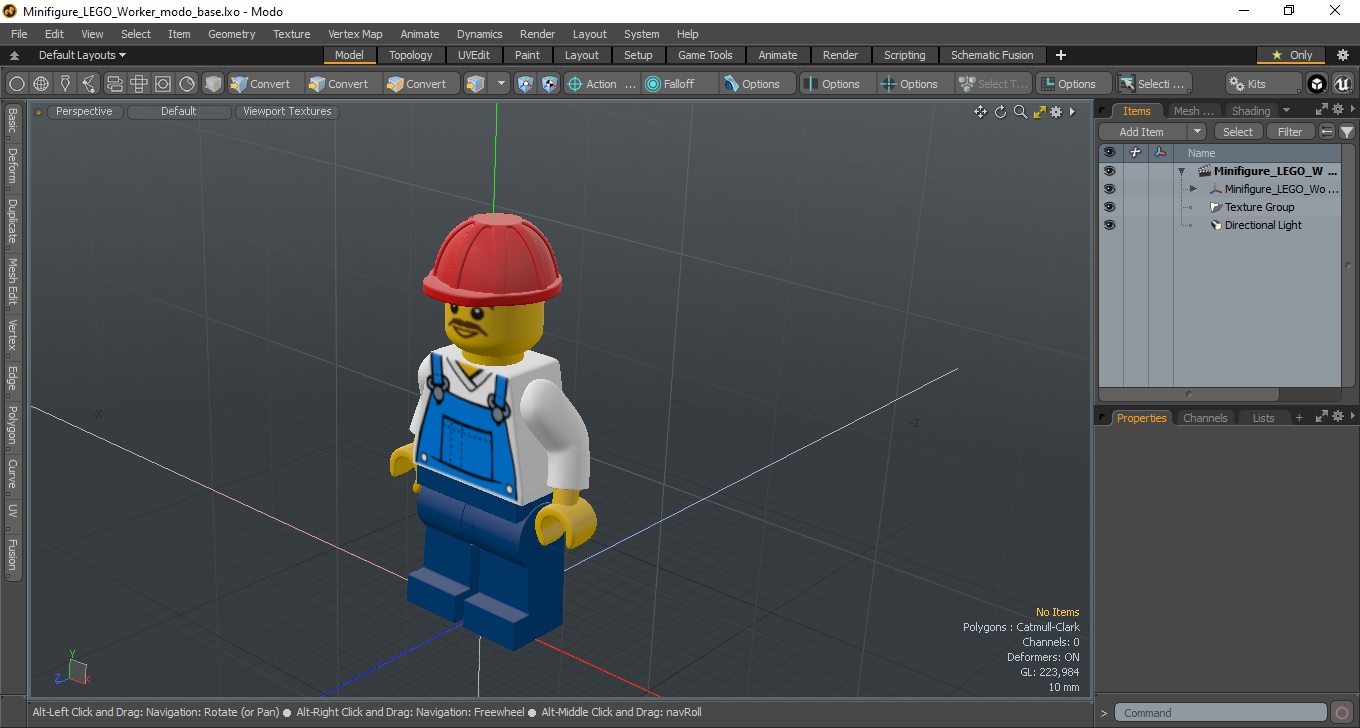Choose the curve sketch tool icon
Image resolution: width=1360 pixels, height=728 pixels.
[x=89, y=84]
